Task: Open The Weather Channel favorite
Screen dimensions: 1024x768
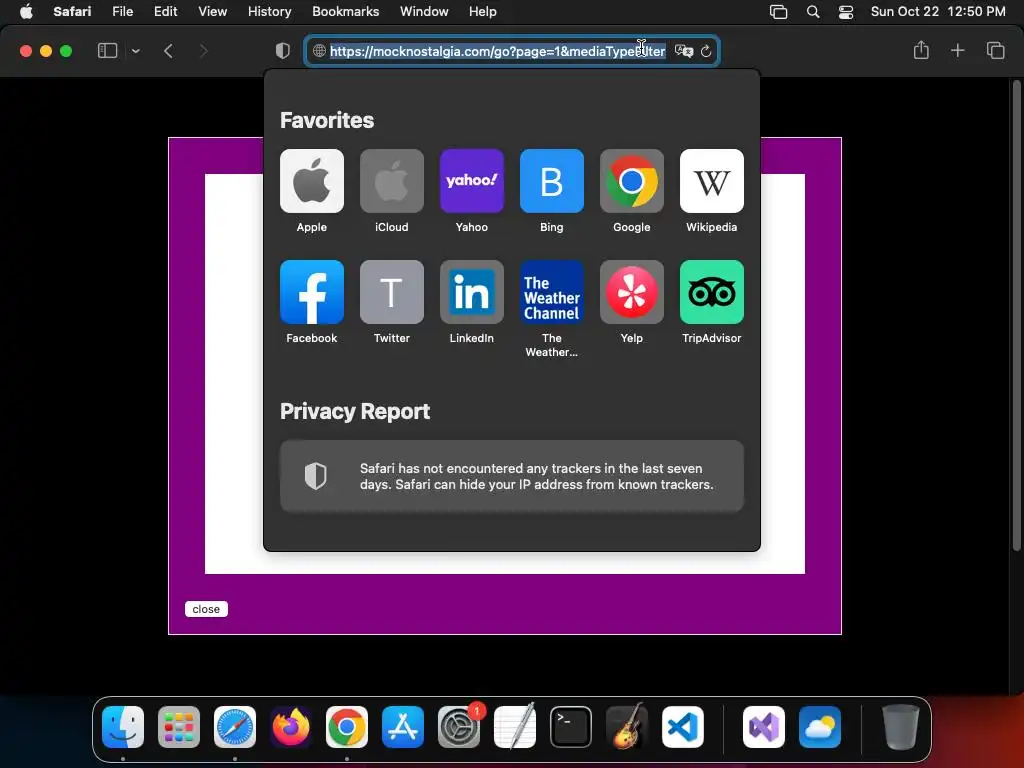Action: (552, 292)
